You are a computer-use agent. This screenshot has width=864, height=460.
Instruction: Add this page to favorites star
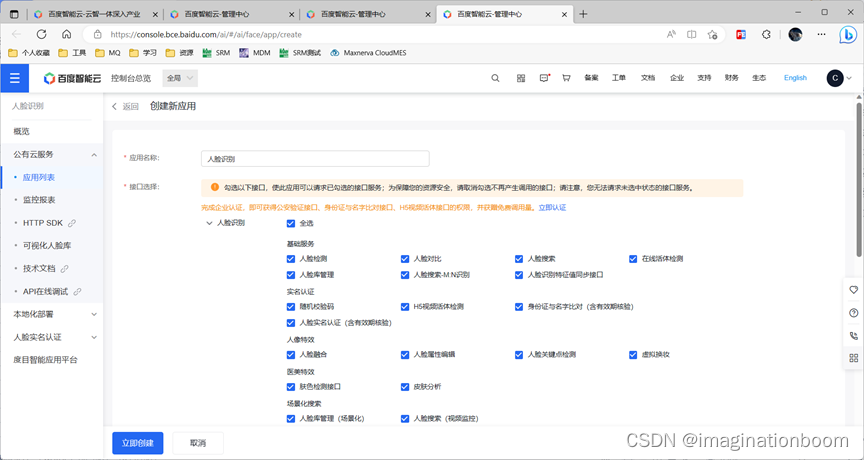(x=712, y=34)
